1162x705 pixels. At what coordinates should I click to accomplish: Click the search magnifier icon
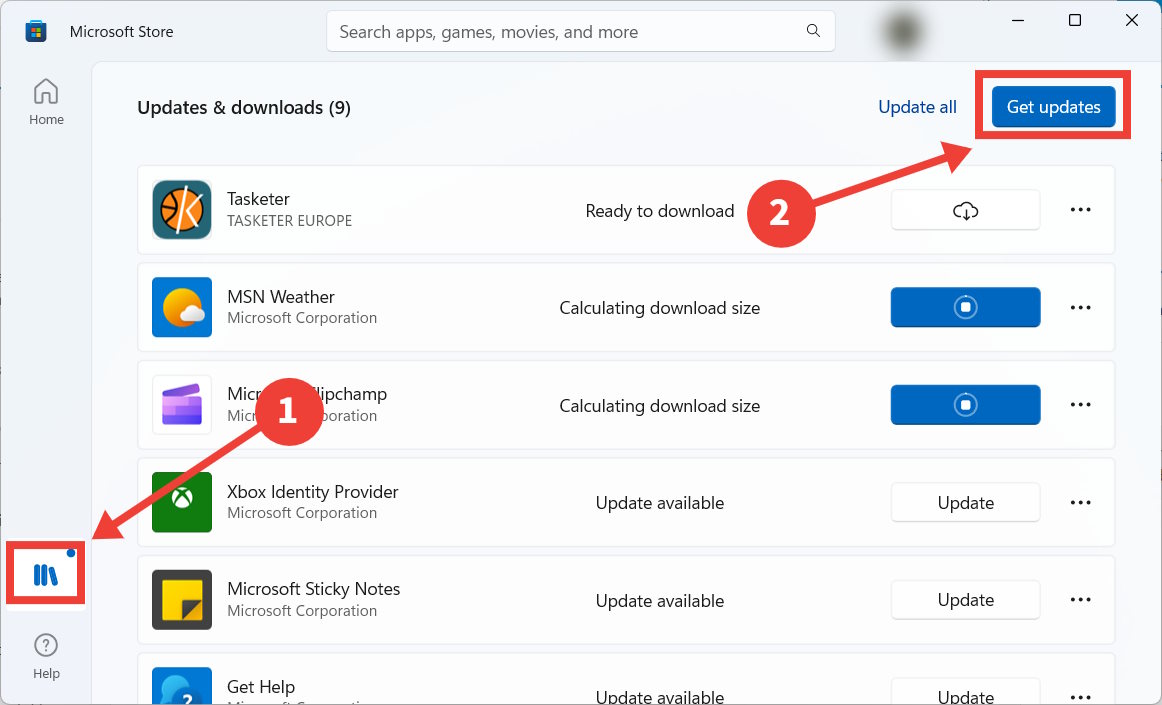[x=813, y=31]
